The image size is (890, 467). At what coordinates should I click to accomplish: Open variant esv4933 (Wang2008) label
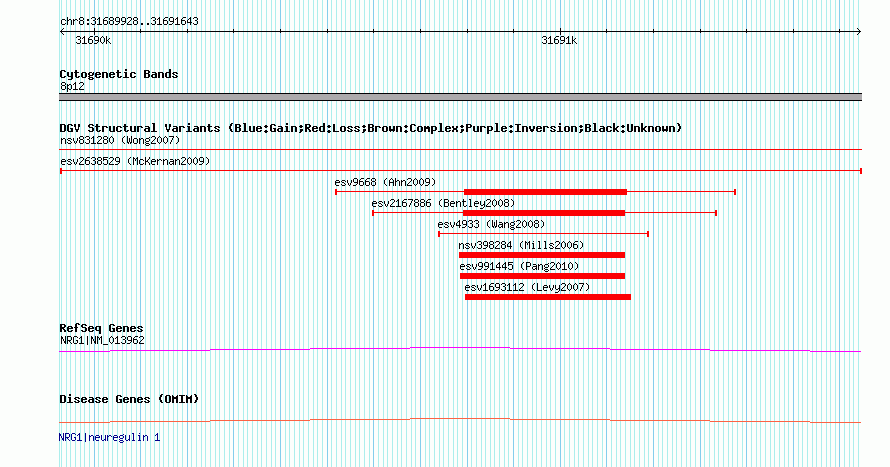click(491, 224)
